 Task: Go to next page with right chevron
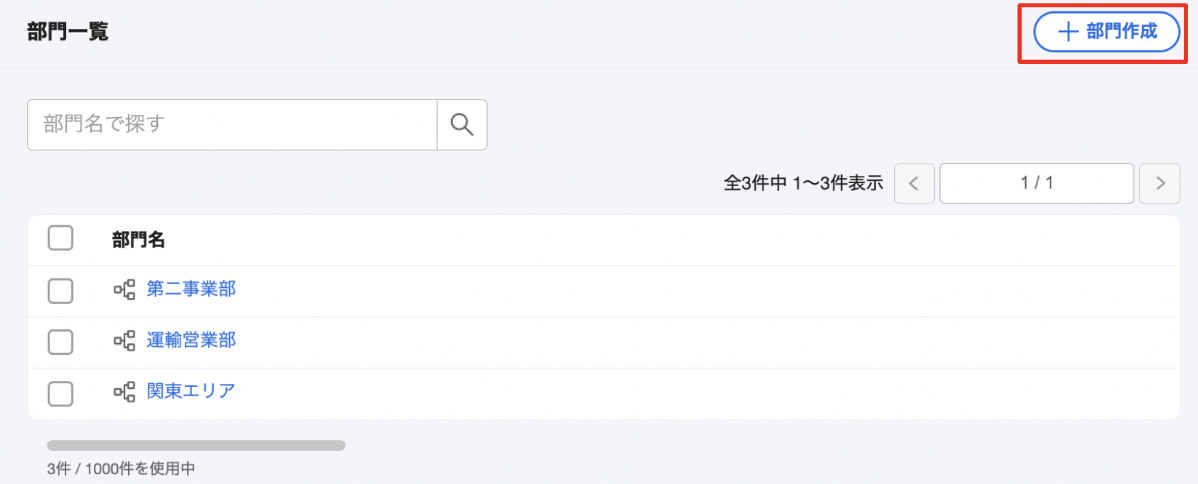coord(1160,184)
